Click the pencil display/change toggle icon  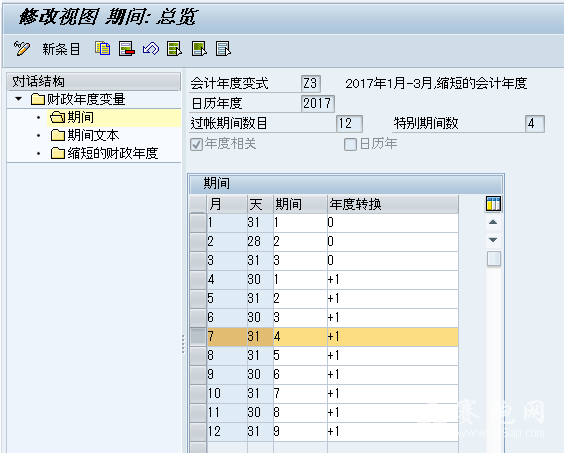coord(22,49)
